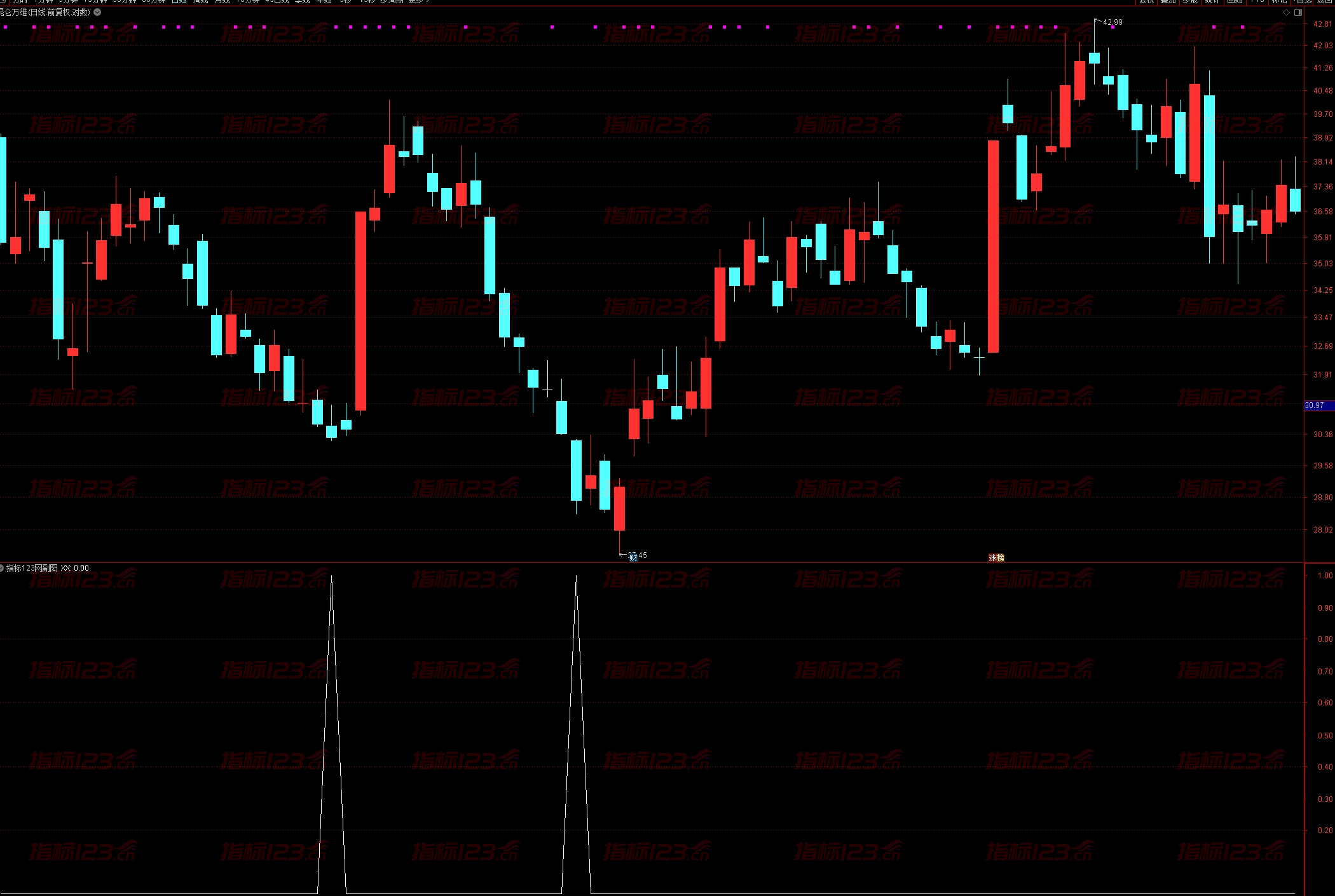Click the blue 30.97 current price tag
Viewport: 1335px width, 896px height.
tap(1319, 405)
